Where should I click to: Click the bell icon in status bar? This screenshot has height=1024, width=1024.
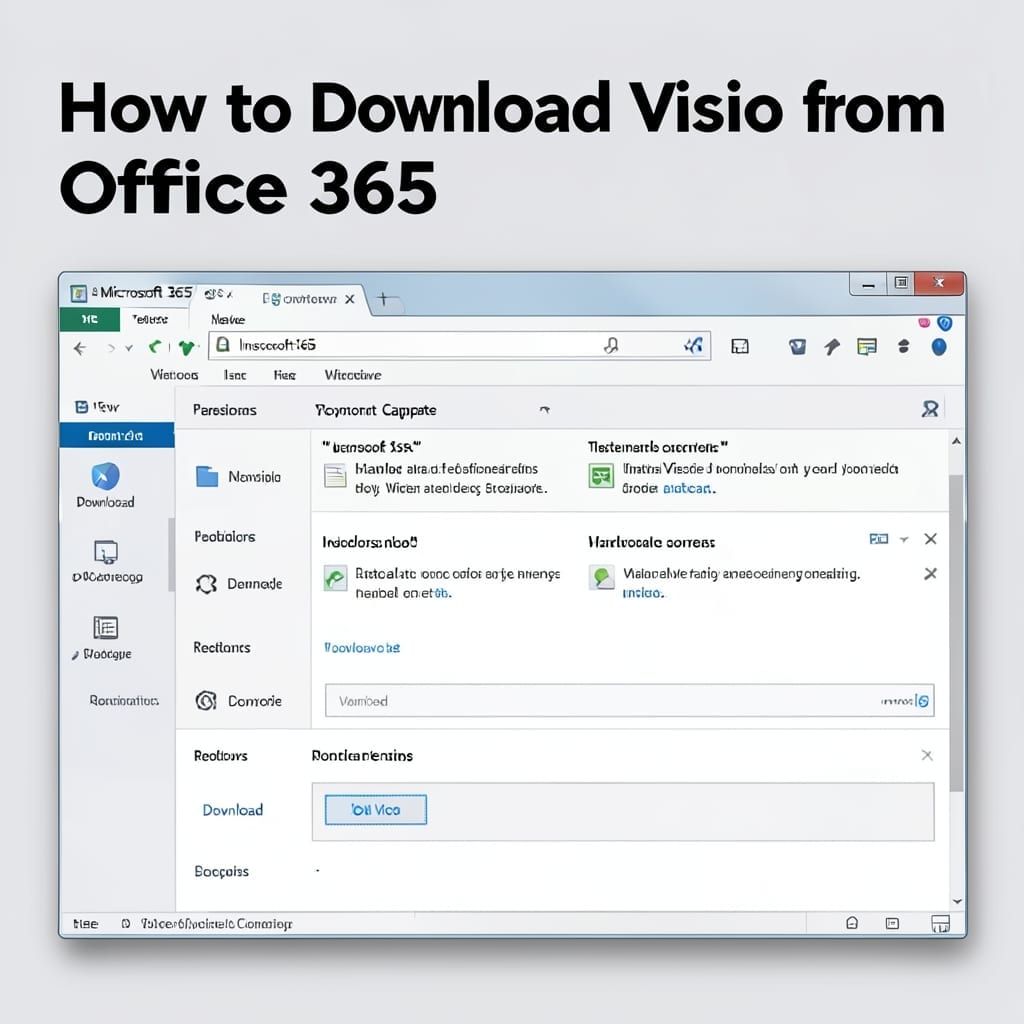pyautogui.click(x=852, y=923)
